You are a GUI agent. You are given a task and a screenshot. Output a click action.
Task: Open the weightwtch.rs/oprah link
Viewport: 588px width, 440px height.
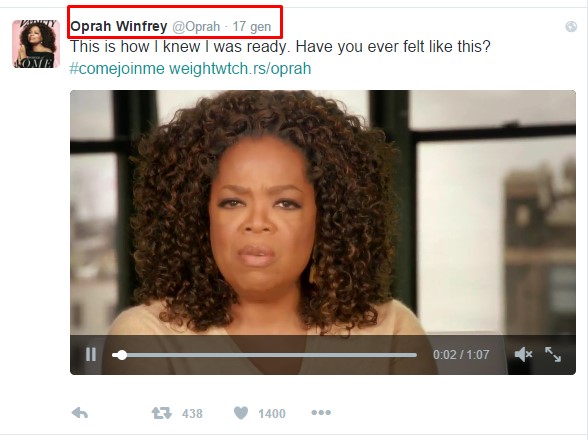click(x=240, y=69)
